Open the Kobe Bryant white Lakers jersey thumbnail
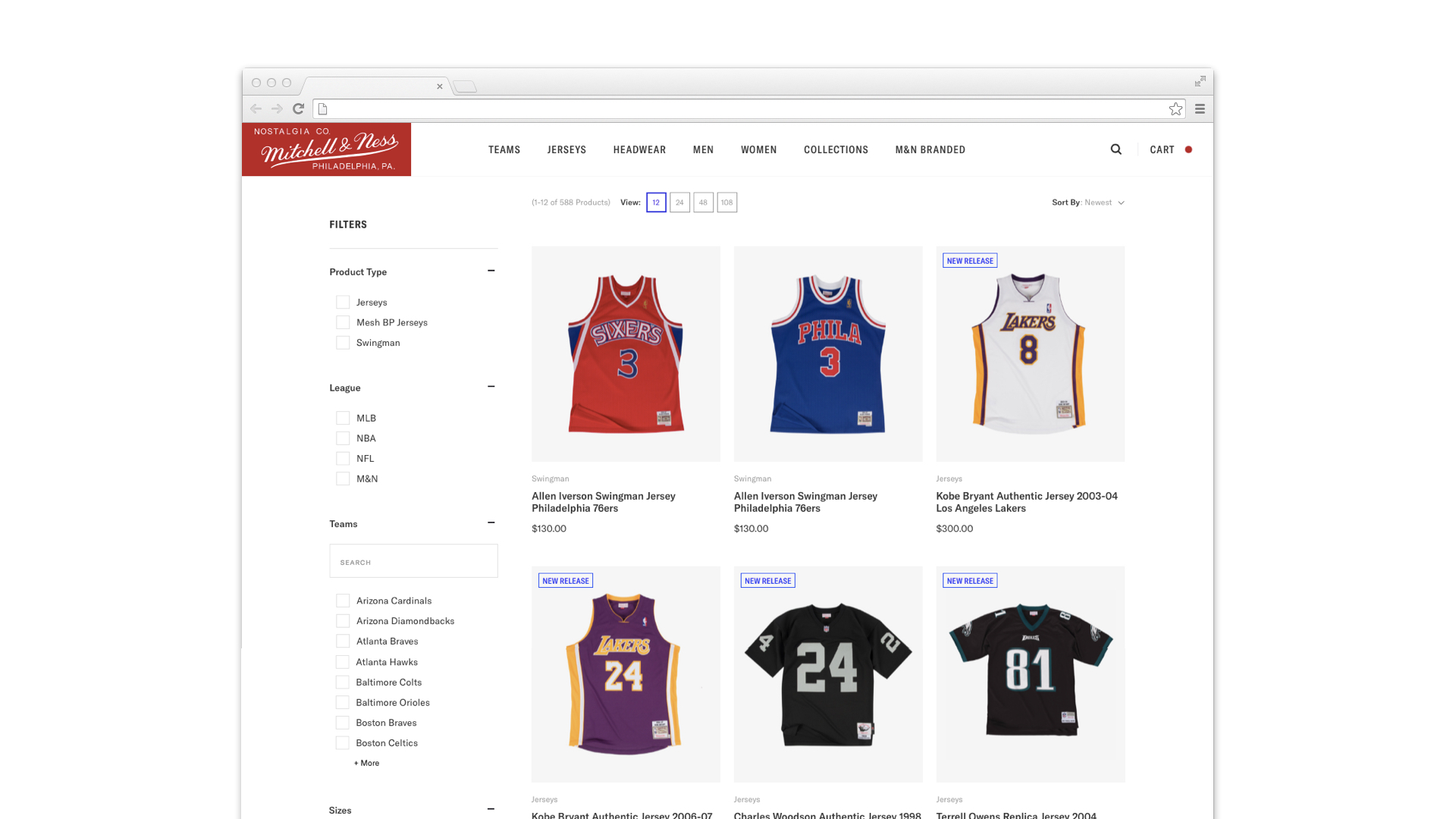This screenshot has height=819, width=1456. [1030, 354]
